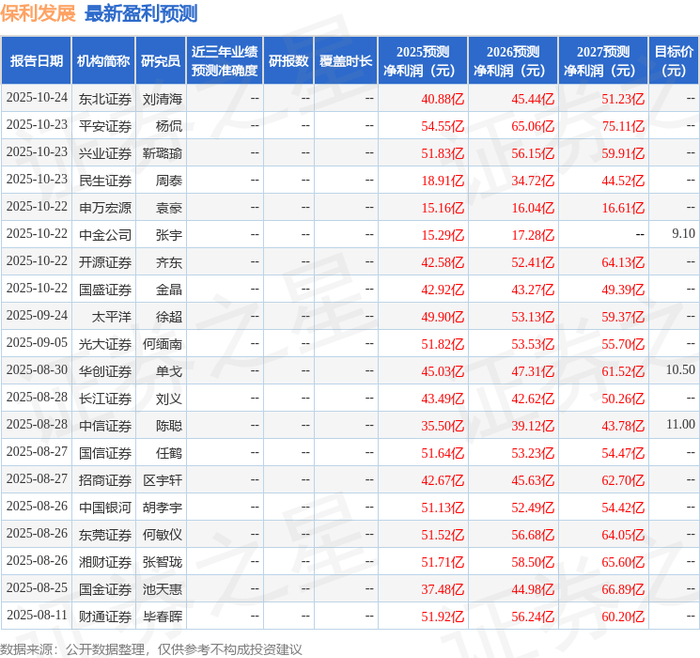The width and height of the screenshot is (700, 658).
Task: Click the 60.20亿 forecast value
Action: point(623,616)
